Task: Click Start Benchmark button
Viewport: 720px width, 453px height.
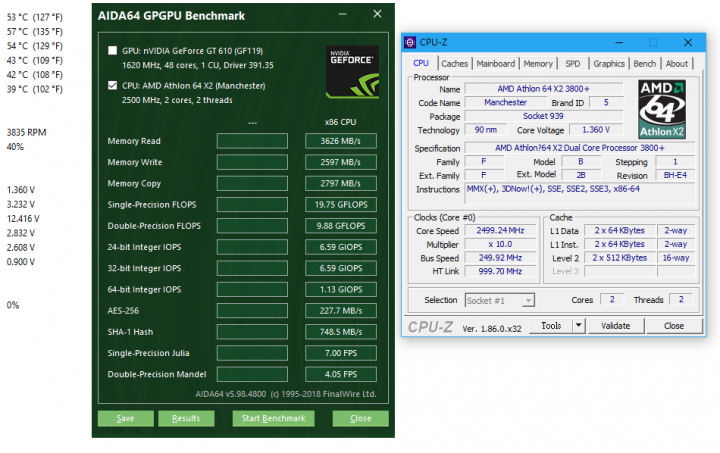Action: pos(273,418)
